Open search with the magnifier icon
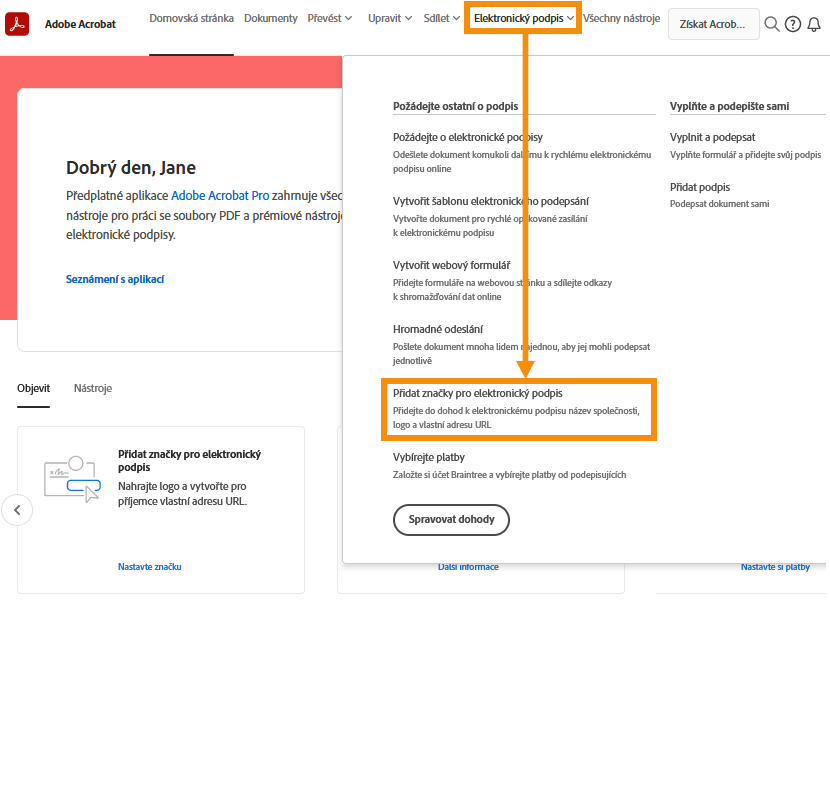Viewport: 830px width, 809px height. click(771, 23)
